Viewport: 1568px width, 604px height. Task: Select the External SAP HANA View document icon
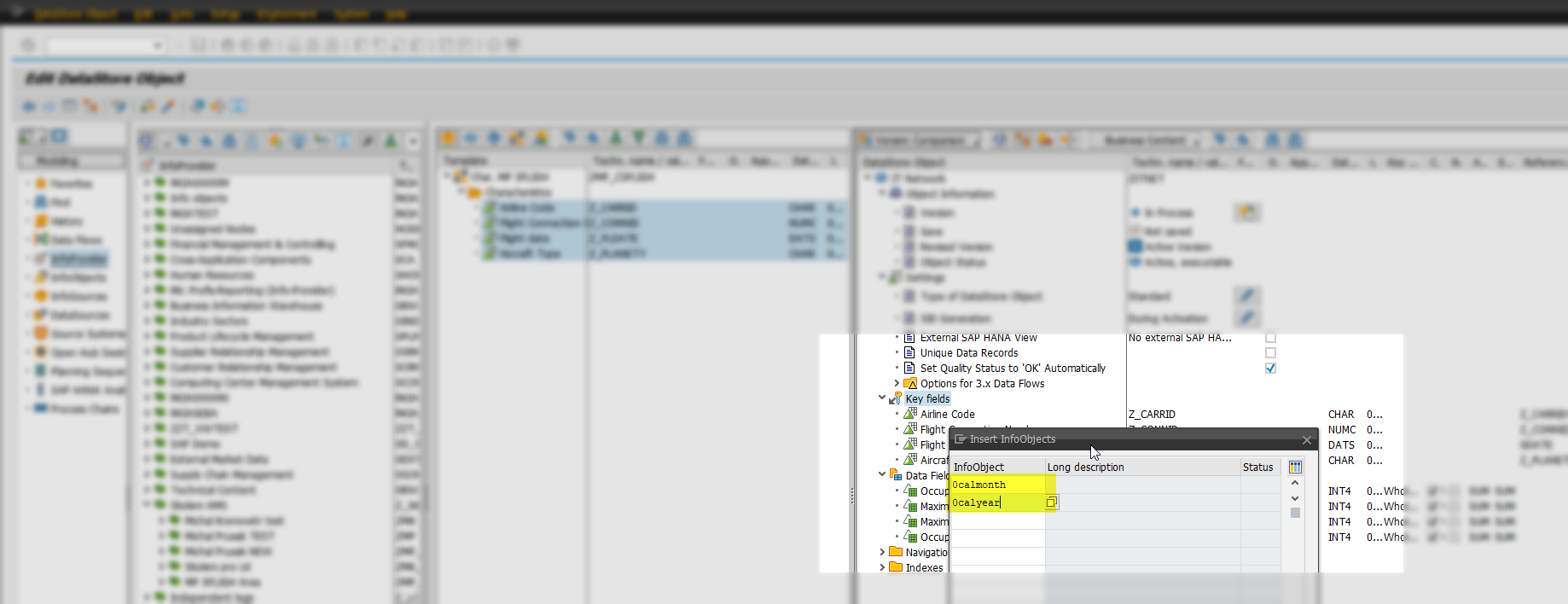[909, 338]
